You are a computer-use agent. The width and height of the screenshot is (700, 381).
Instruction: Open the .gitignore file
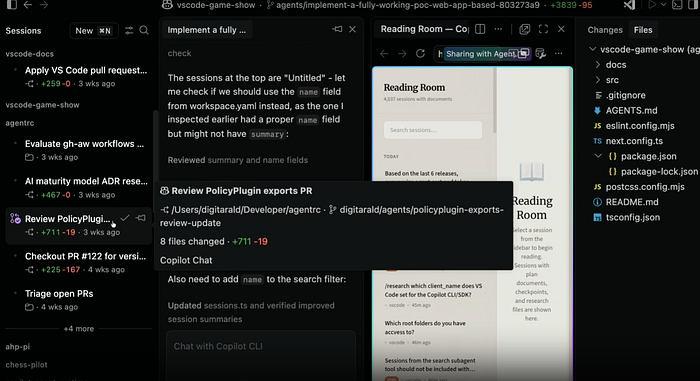[625, 95]
